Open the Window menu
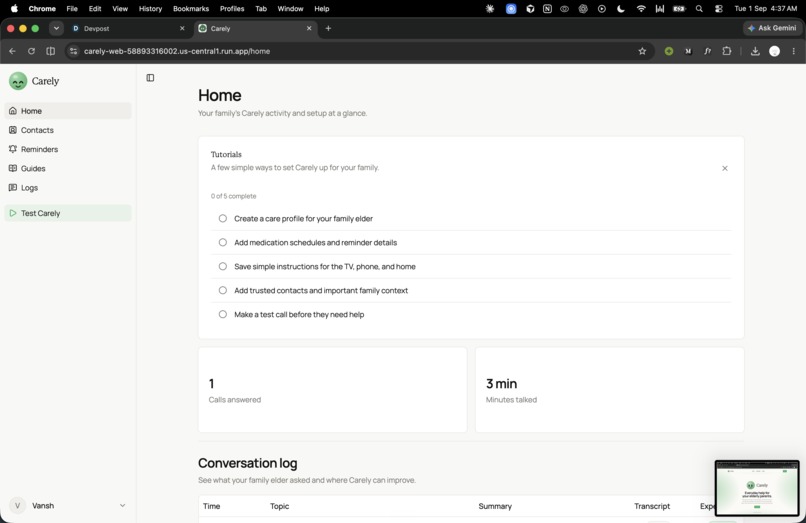Screen dimensions: 806x523 (290, 8)
